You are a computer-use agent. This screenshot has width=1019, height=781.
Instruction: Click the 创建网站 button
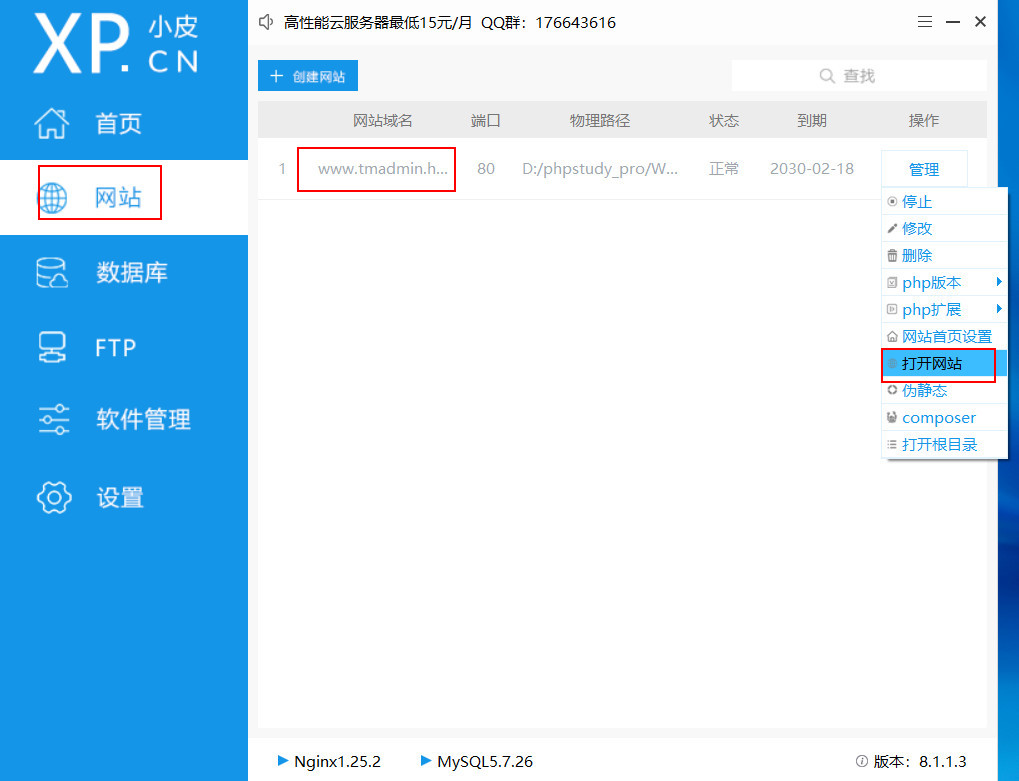coord(308,76)
